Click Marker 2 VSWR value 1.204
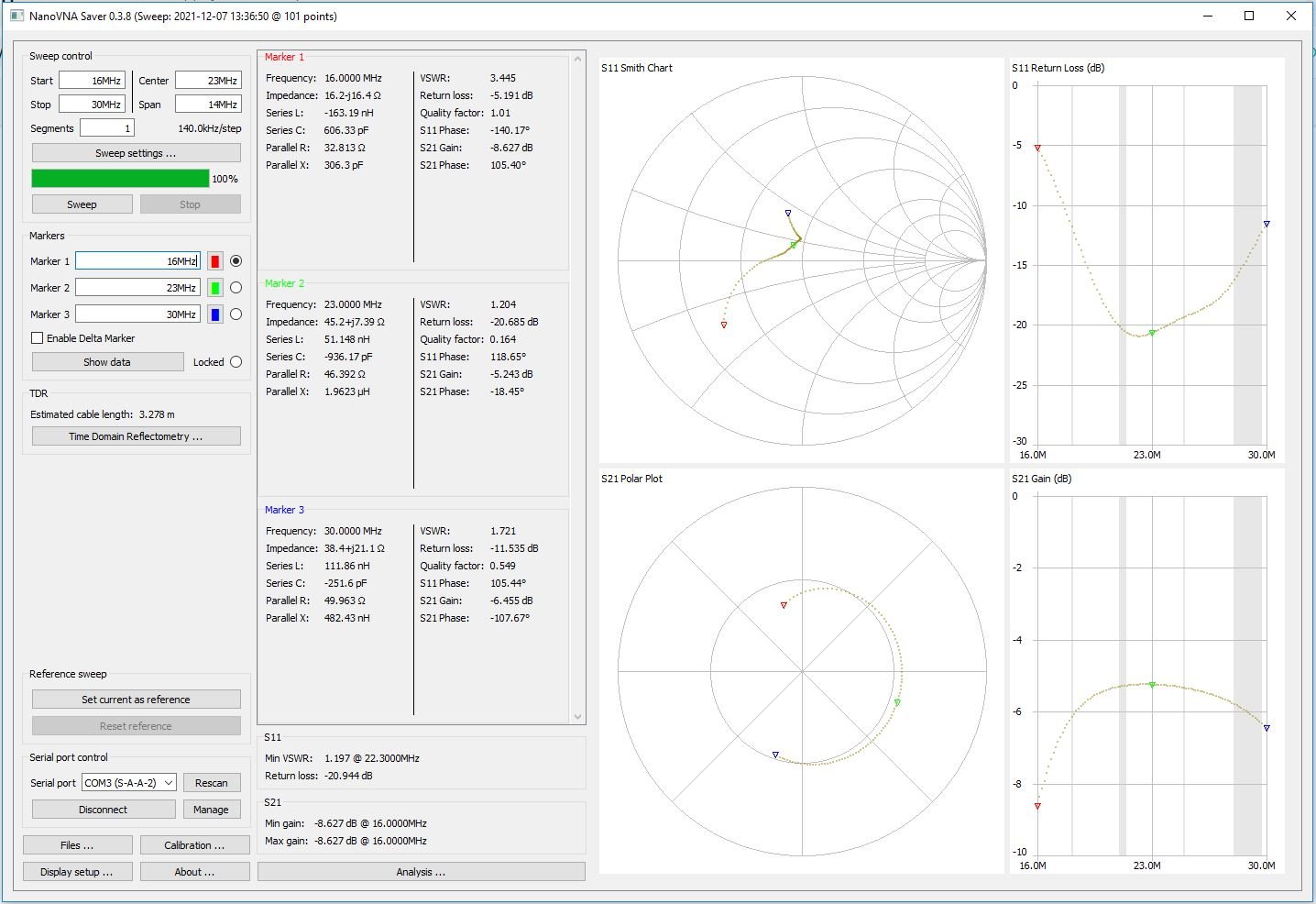This screenshot has height=904, width=1316. point(503,304)
